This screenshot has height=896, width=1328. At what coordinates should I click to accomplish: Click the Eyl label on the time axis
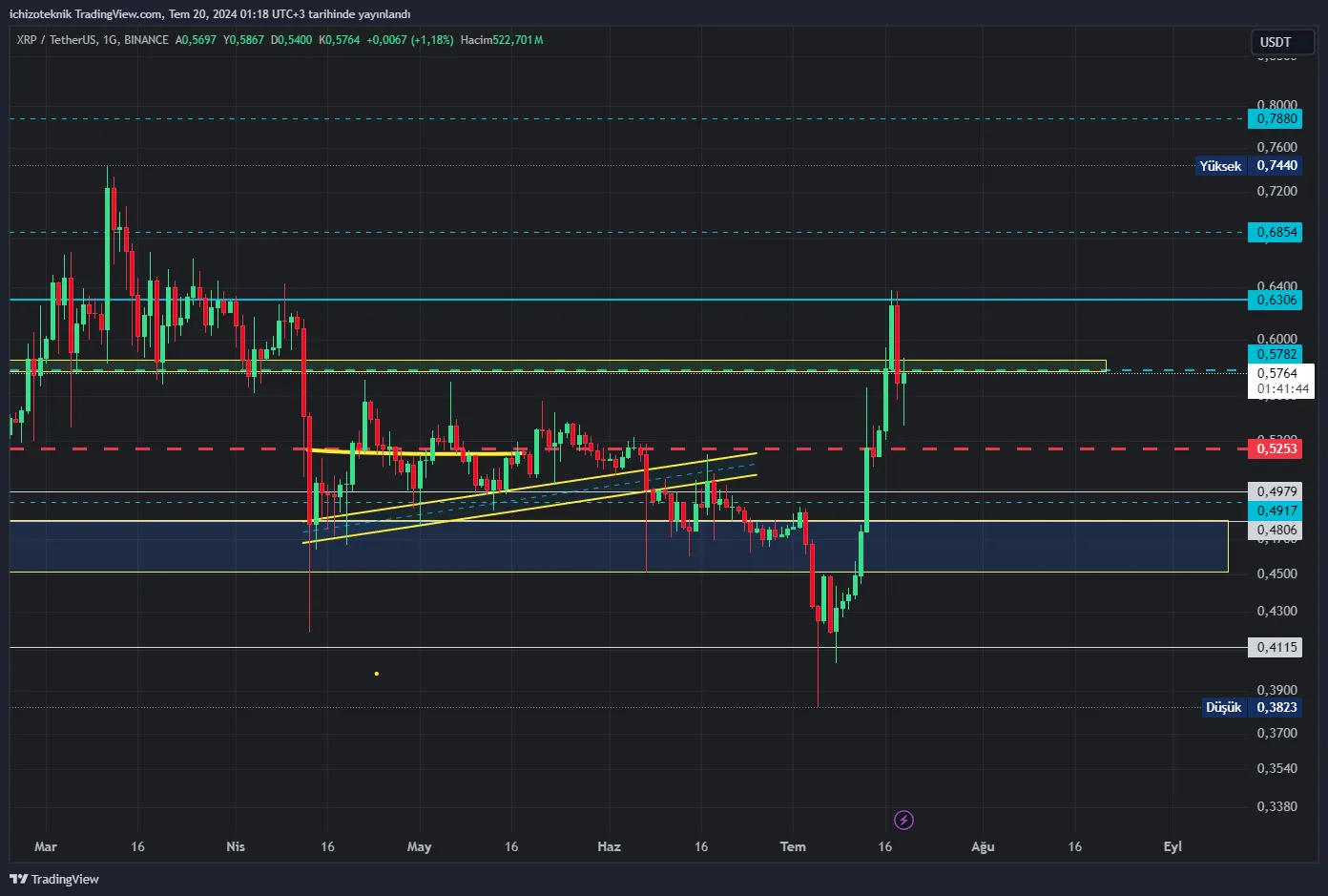[x=1172, y=846]
